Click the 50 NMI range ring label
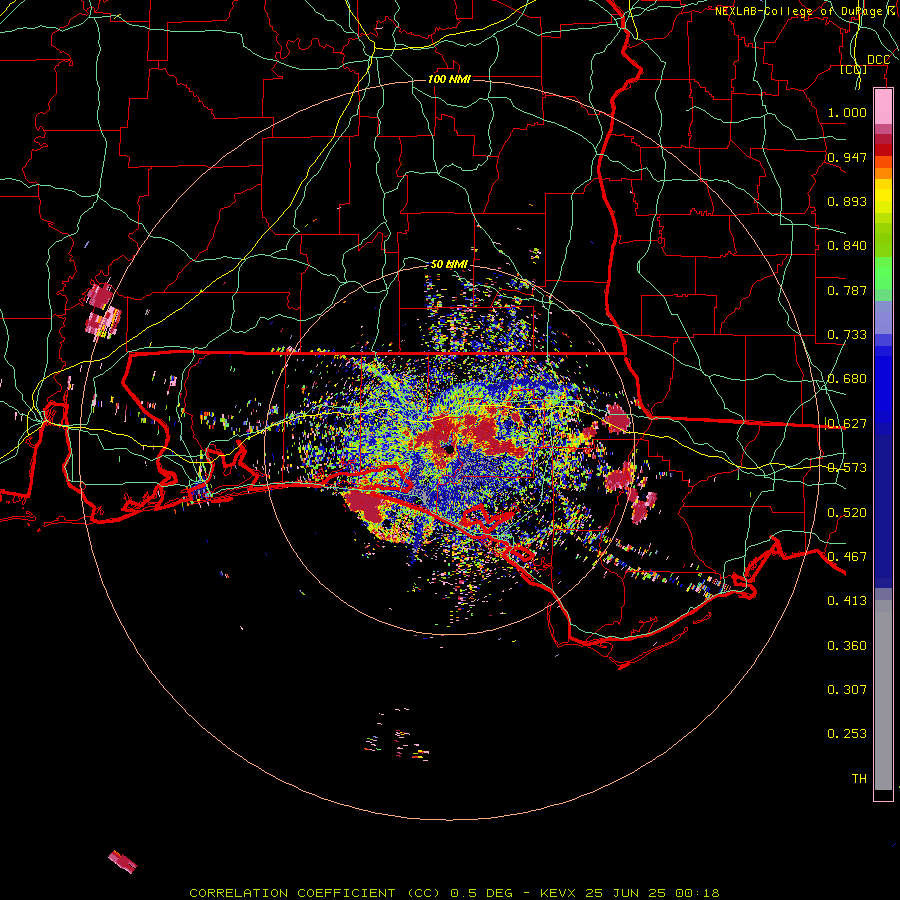 click(449, 264)
